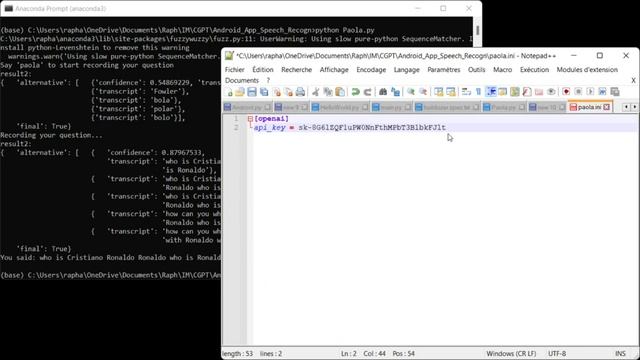Close the paola.ini tab with red X
The width and height of the screenshot is (640, 360).
pos(607,107)
